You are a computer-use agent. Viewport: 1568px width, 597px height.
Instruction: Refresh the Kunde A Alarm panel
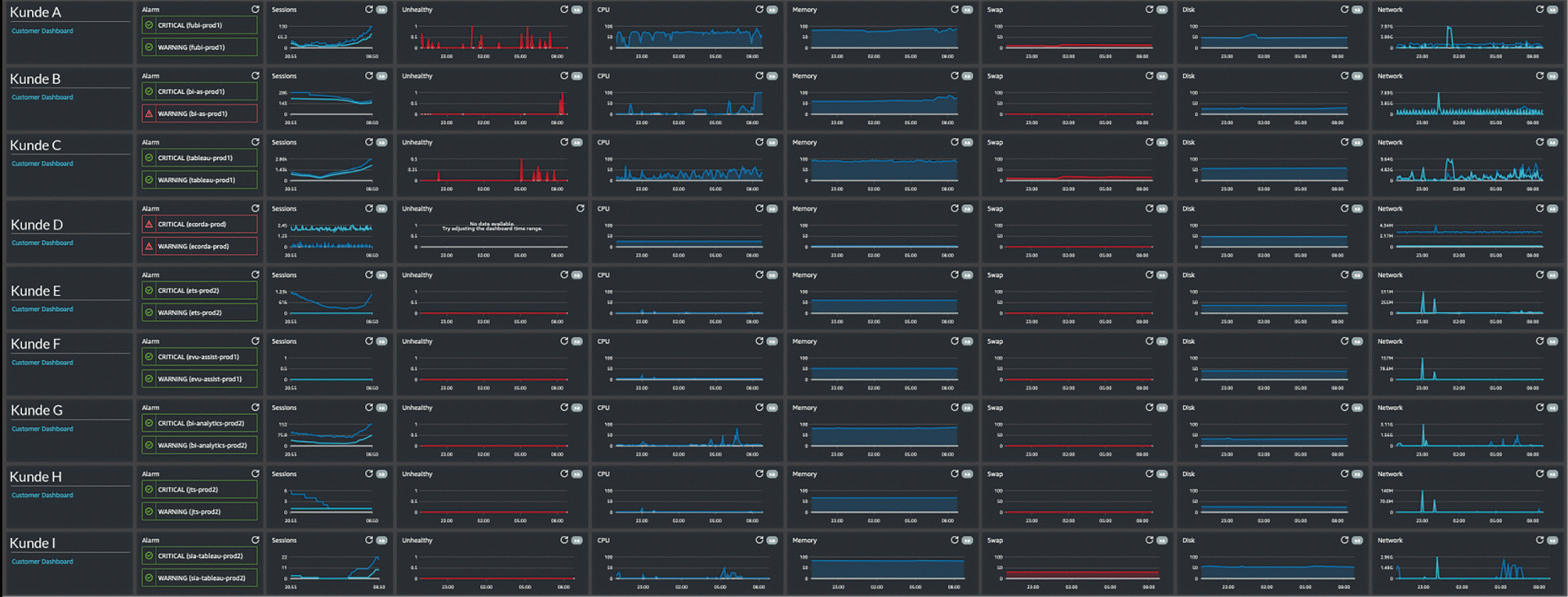pos(255,10)
